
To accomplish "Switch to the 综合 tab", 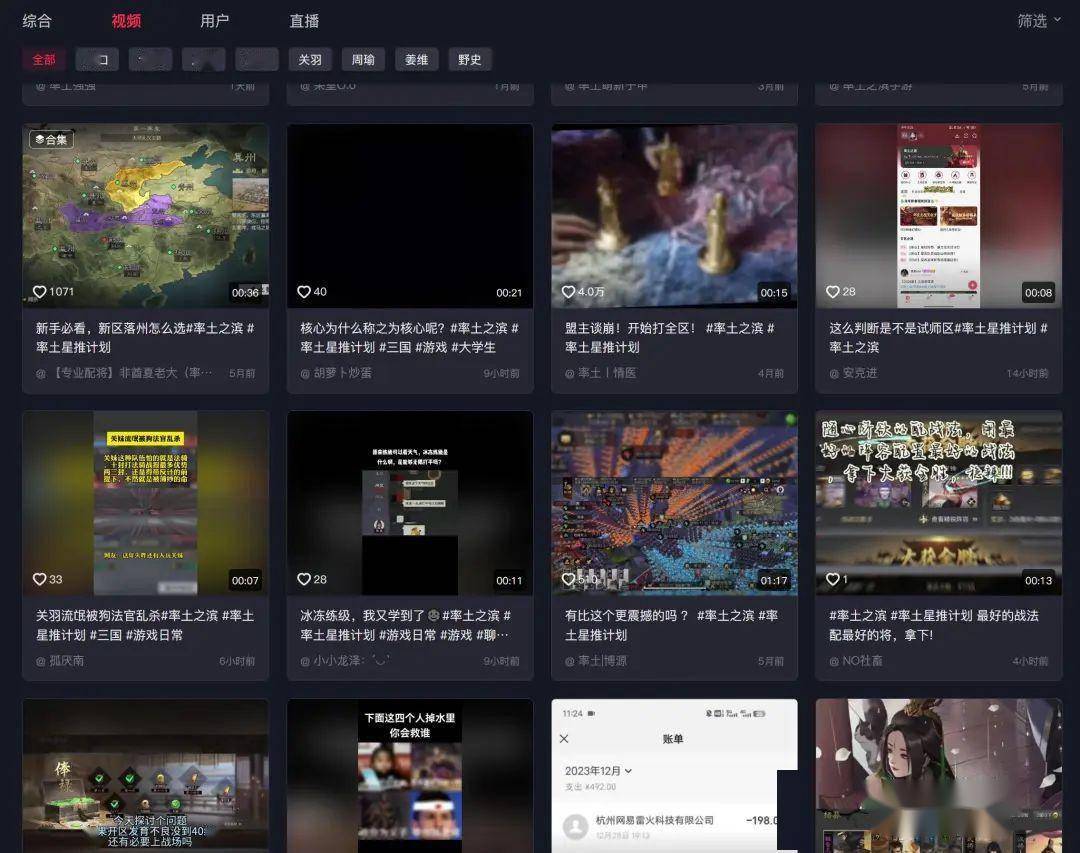I will click(x=37, y=21).
